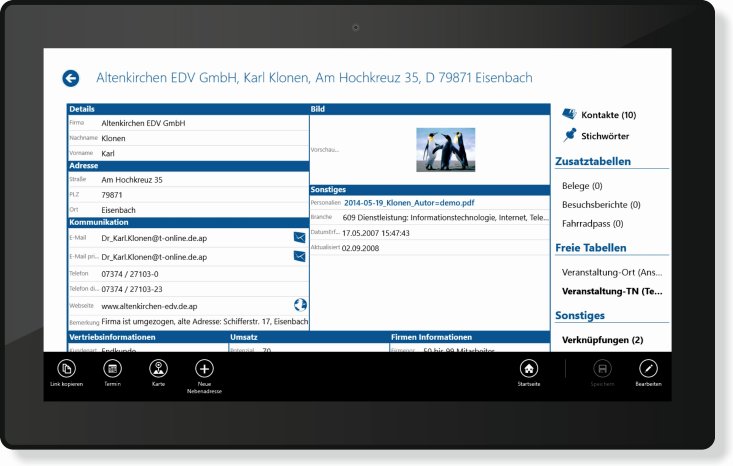733x466 pixels.
Task: Click the Link kopieren icon
Action: click(66, 368)
